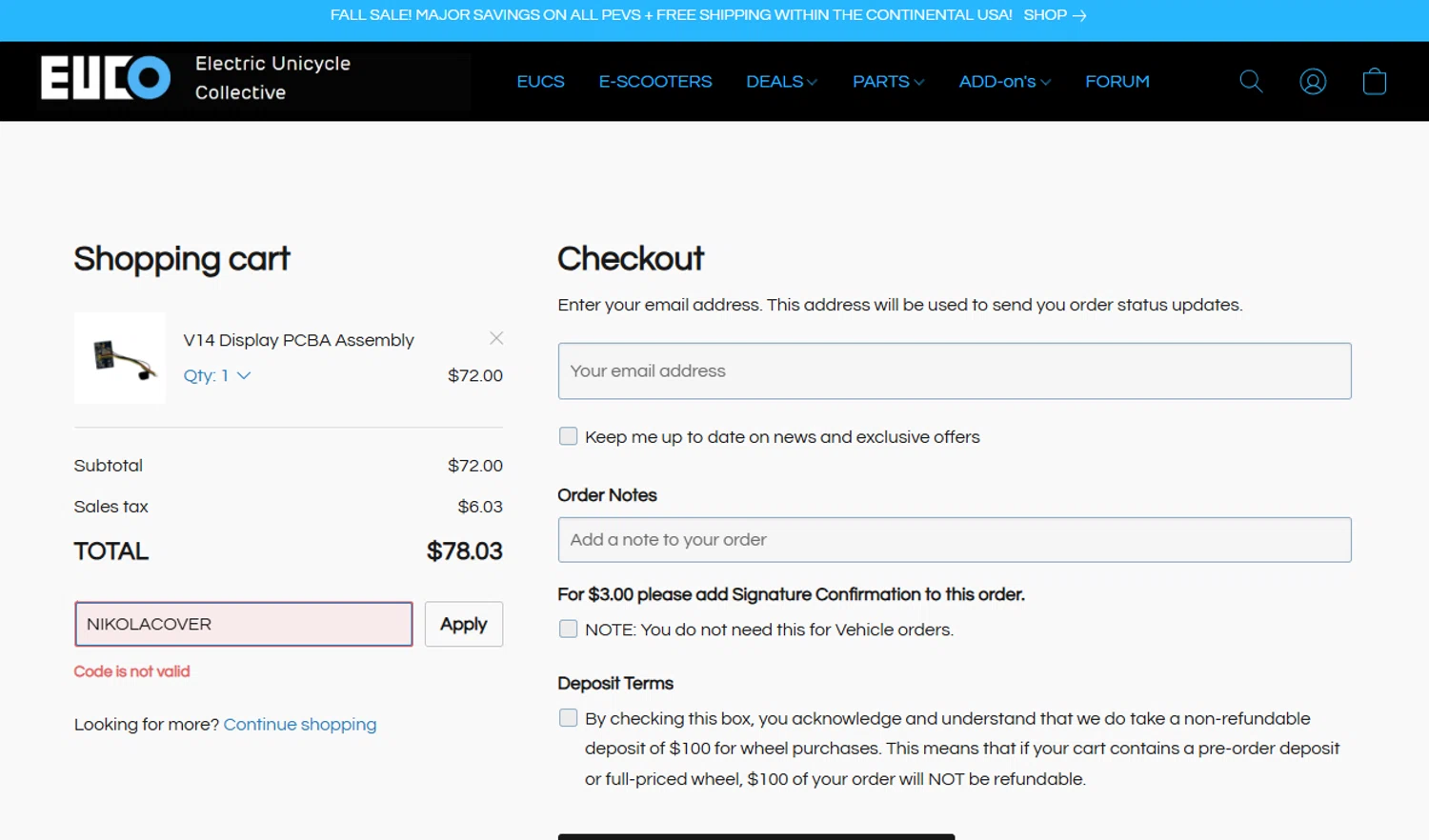This screenshot has width=1429, height=840.
Task: Remove V14 Display PCBA Assembly from cart
Action: tap(496, 338)
